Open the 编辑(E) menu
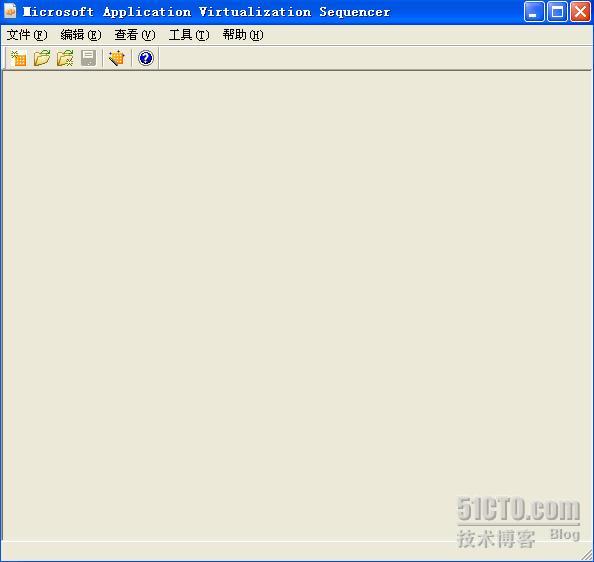The height and width of the screenshot is (562, 594). pyautogui.click(x=81, y=35)
